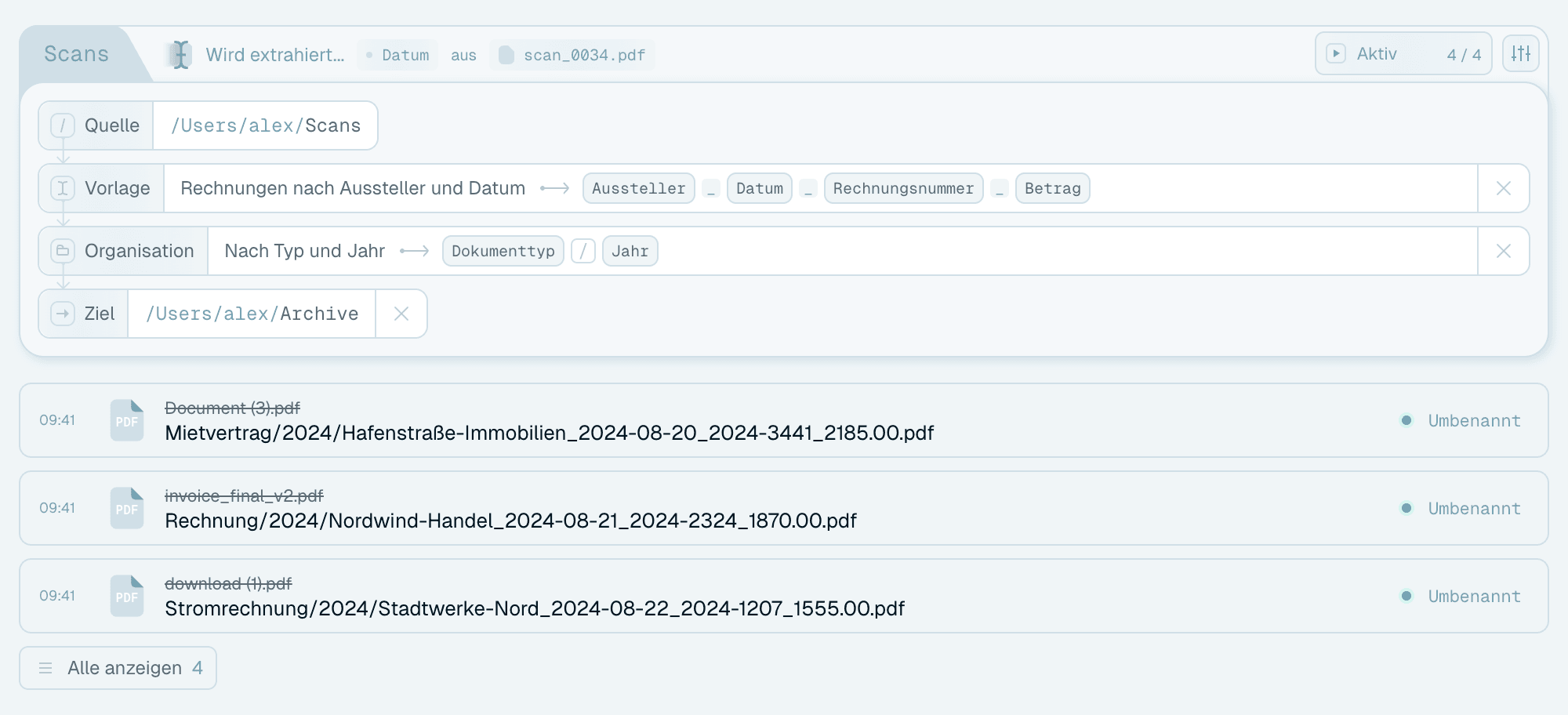Screen dimensions: 1568x715
Task: Select the Dokumenttyp token
Action: point(503,251)
